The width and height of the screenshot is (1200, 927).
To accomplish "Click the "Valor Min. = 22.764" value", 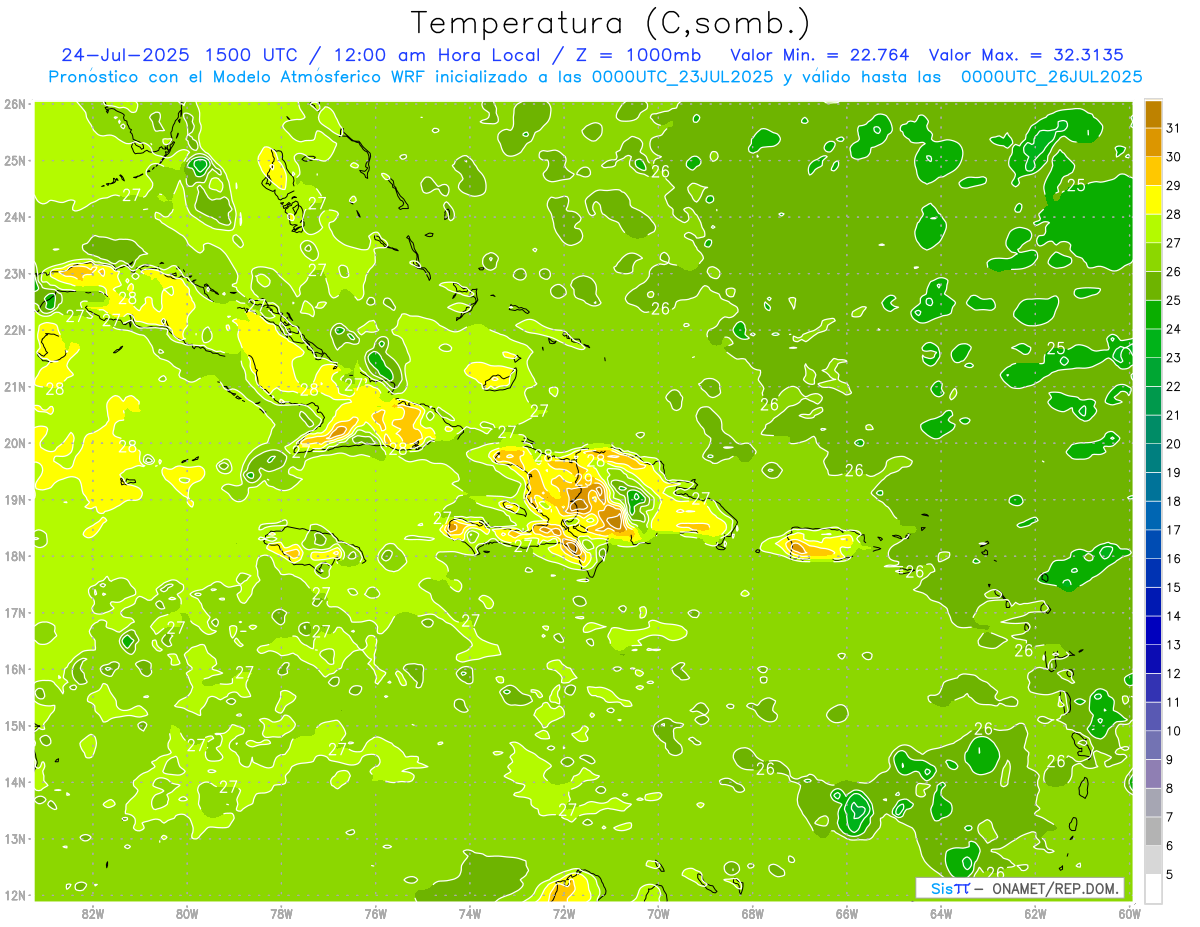I will click(819, 55).
